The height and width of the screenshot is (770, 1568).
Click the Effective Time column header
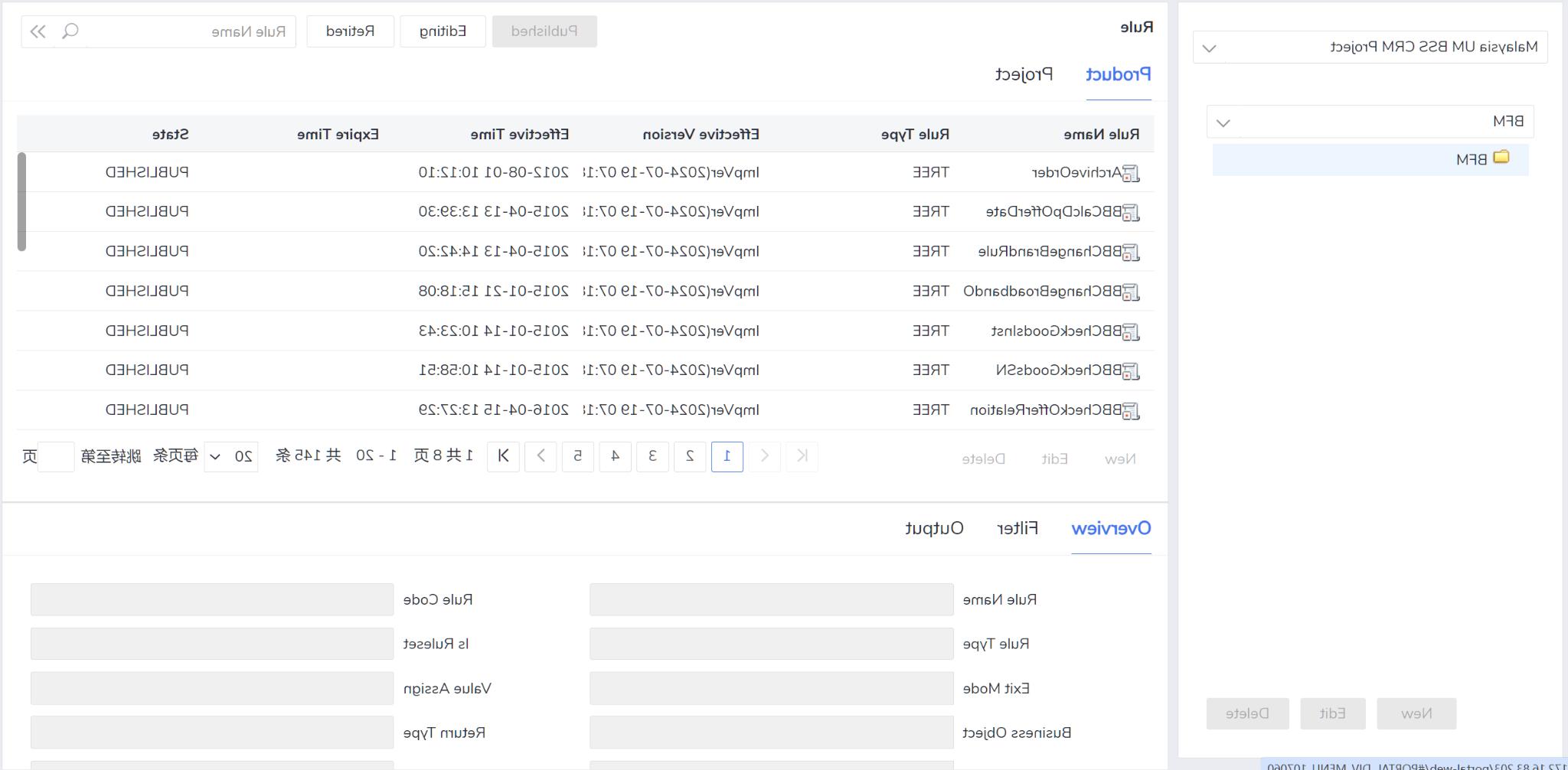pyautogui.click(x=519, y=135)
